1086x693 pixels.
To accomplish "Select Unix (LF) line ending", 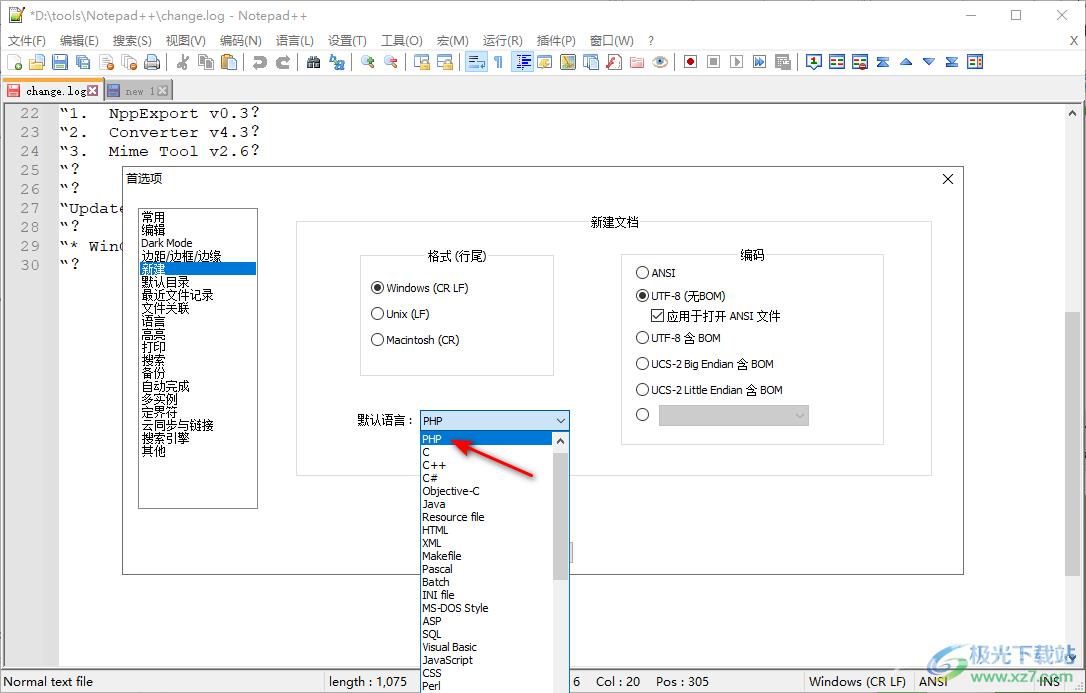I will tap(400, 314).
